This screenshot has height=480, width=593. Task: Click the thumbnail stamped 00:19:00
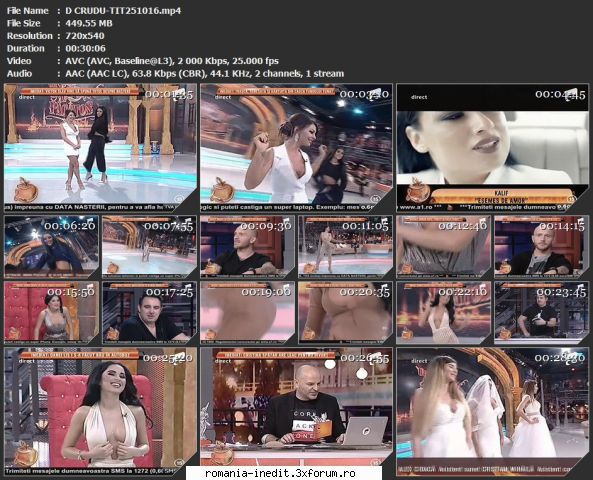tap(248, 313)
